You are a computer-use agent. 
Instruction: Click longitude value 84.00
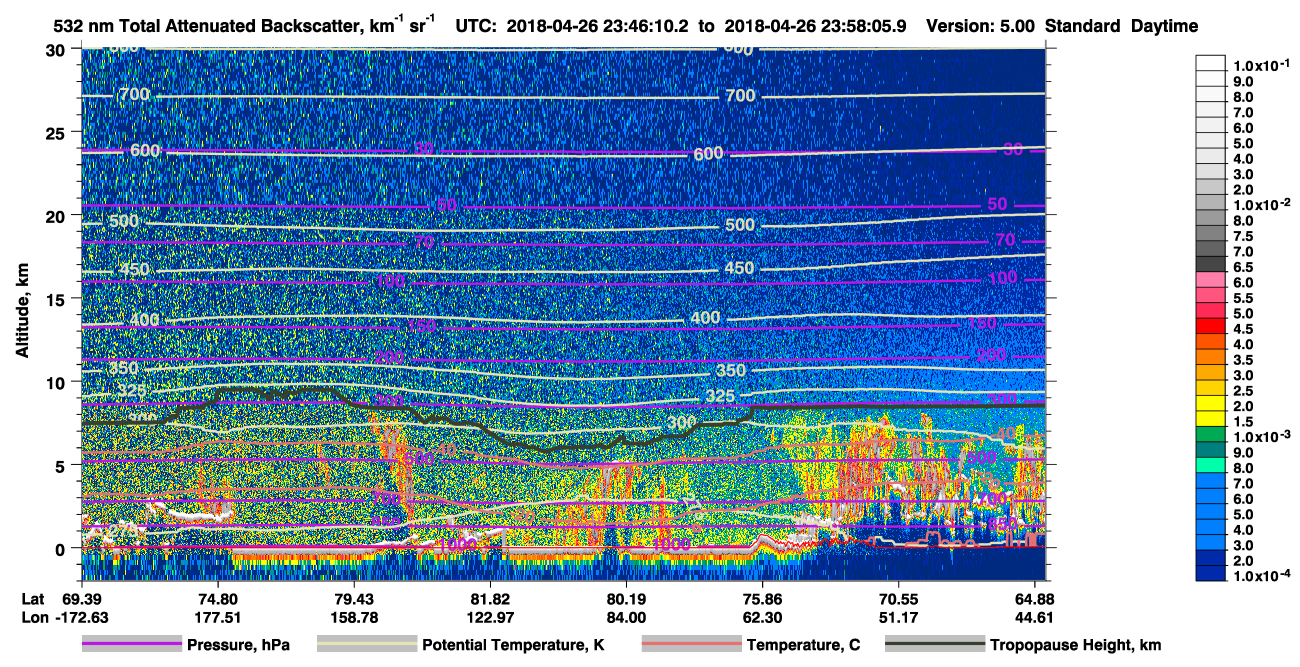pyautogui.click(x=625, y=617)
